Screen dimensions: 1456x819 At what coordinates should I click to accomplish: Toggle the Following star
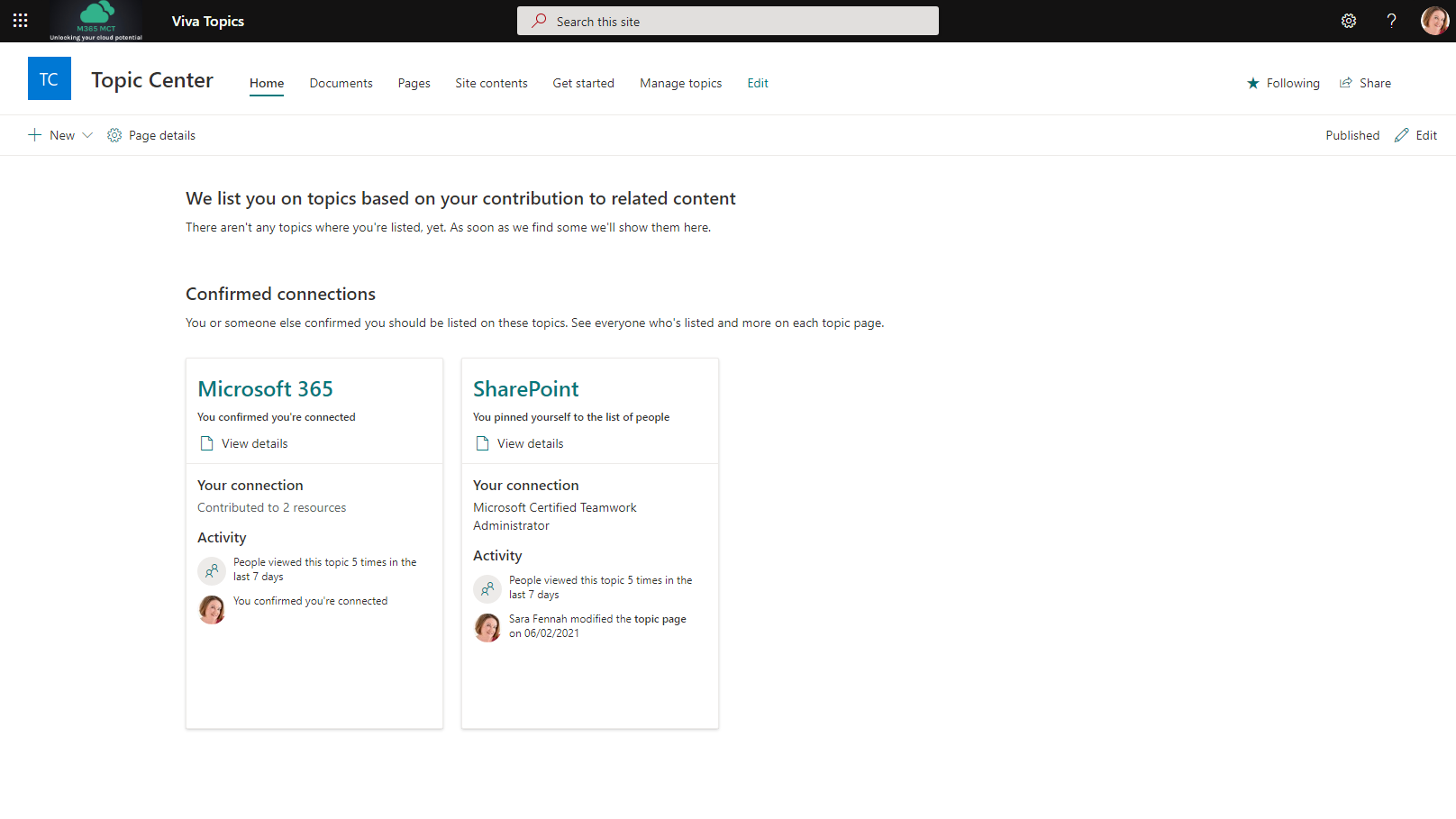pyautogui.click(x=1252, y=83)
